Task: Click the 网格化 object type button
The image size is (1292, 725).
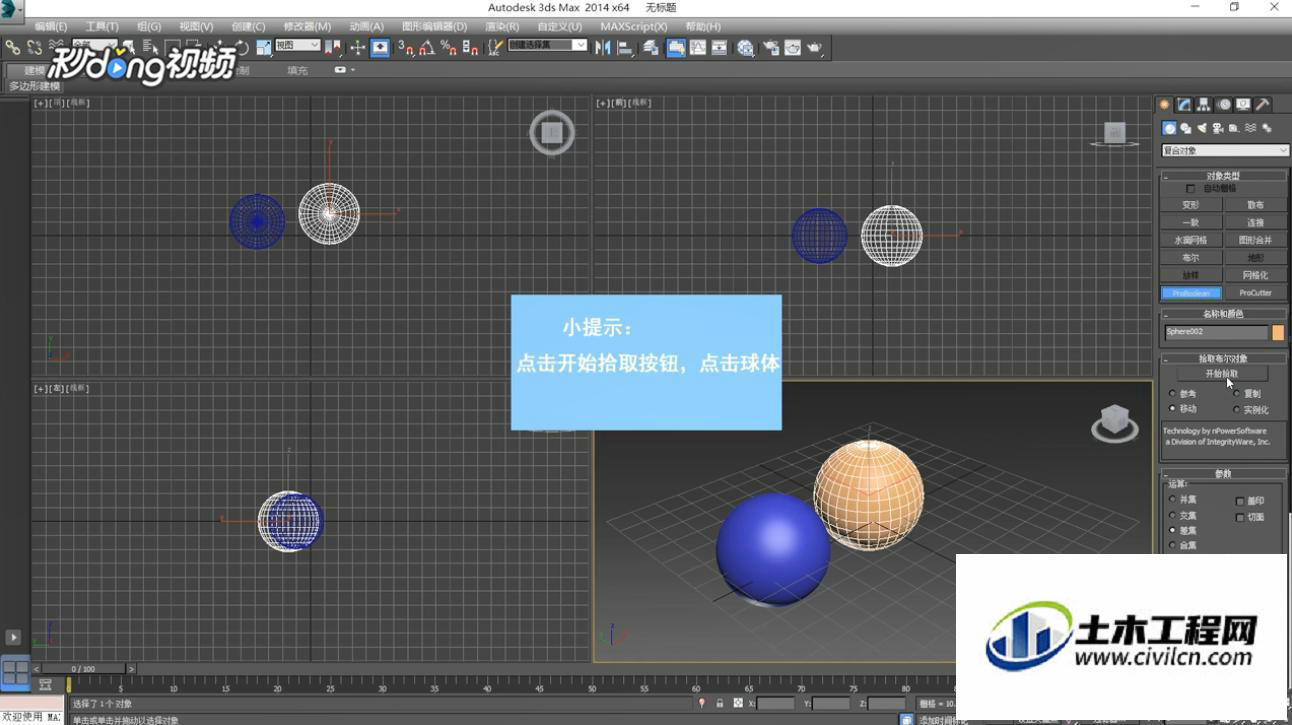Action: pos(1255,275)
